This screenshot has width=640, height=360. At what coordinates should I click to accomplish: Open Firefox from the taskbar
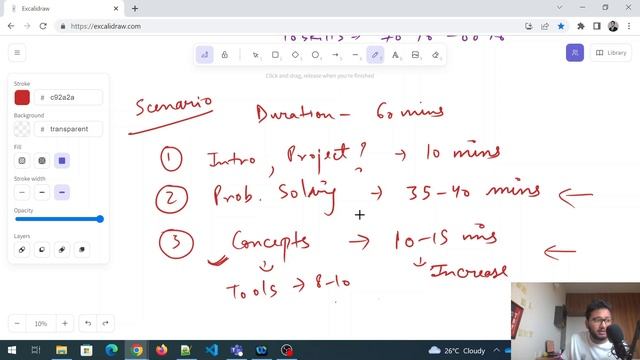[162, 350]
